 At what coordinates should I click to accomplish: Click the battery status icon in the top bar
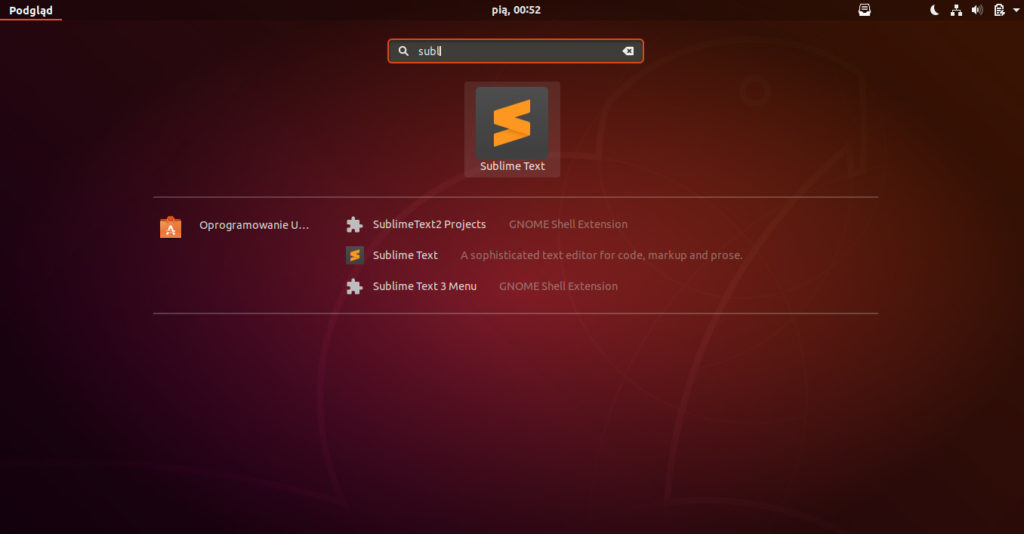(999, 10)
